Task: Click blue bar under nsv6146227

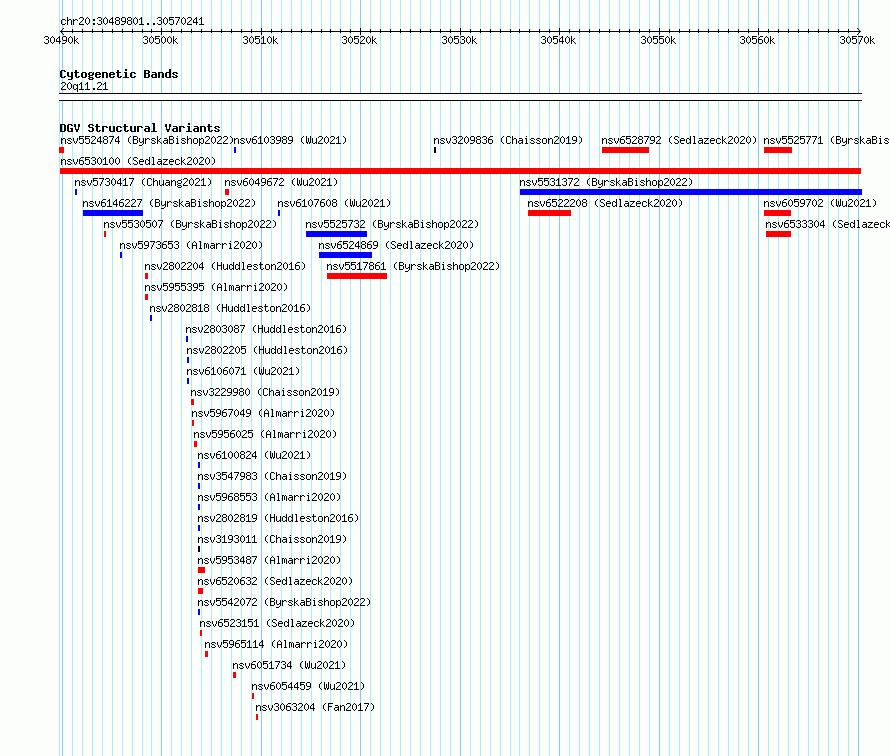Action: (x=113, y=213)
